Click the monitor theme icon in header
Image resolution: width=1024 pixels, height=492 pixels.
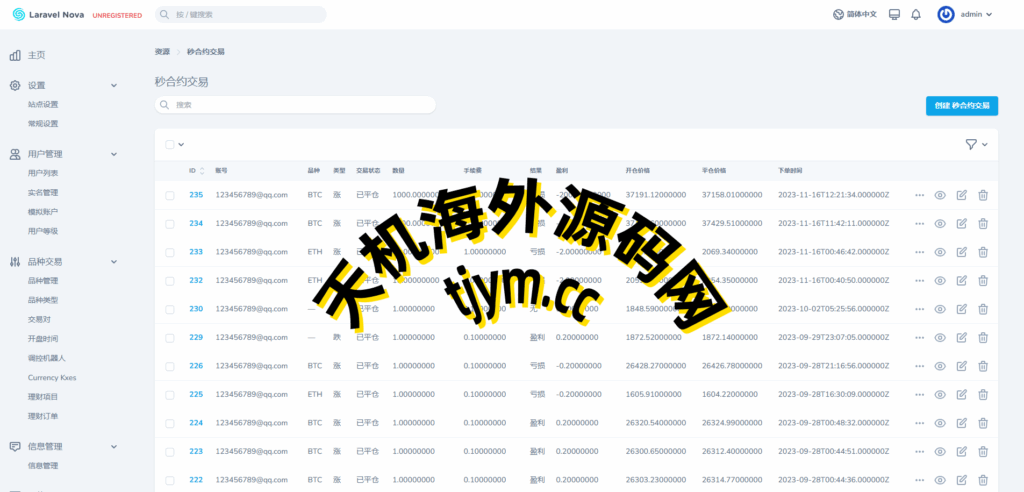tap(894, 15)
